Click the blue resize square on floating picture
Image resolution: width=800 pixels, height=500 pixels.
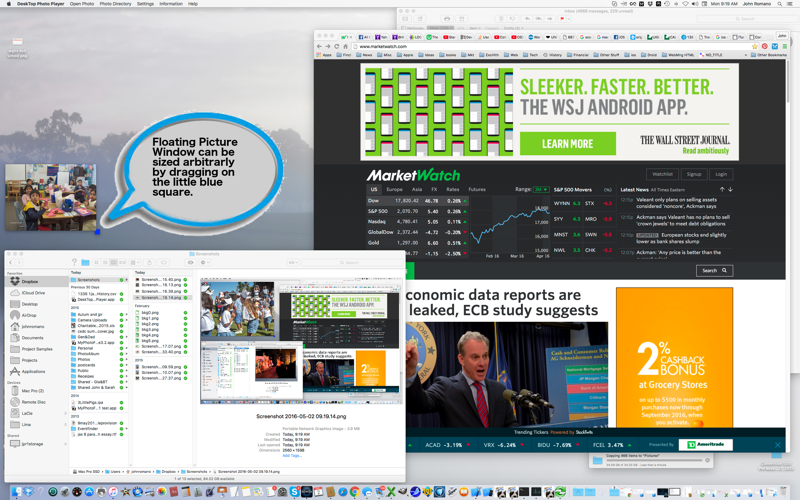97,232
